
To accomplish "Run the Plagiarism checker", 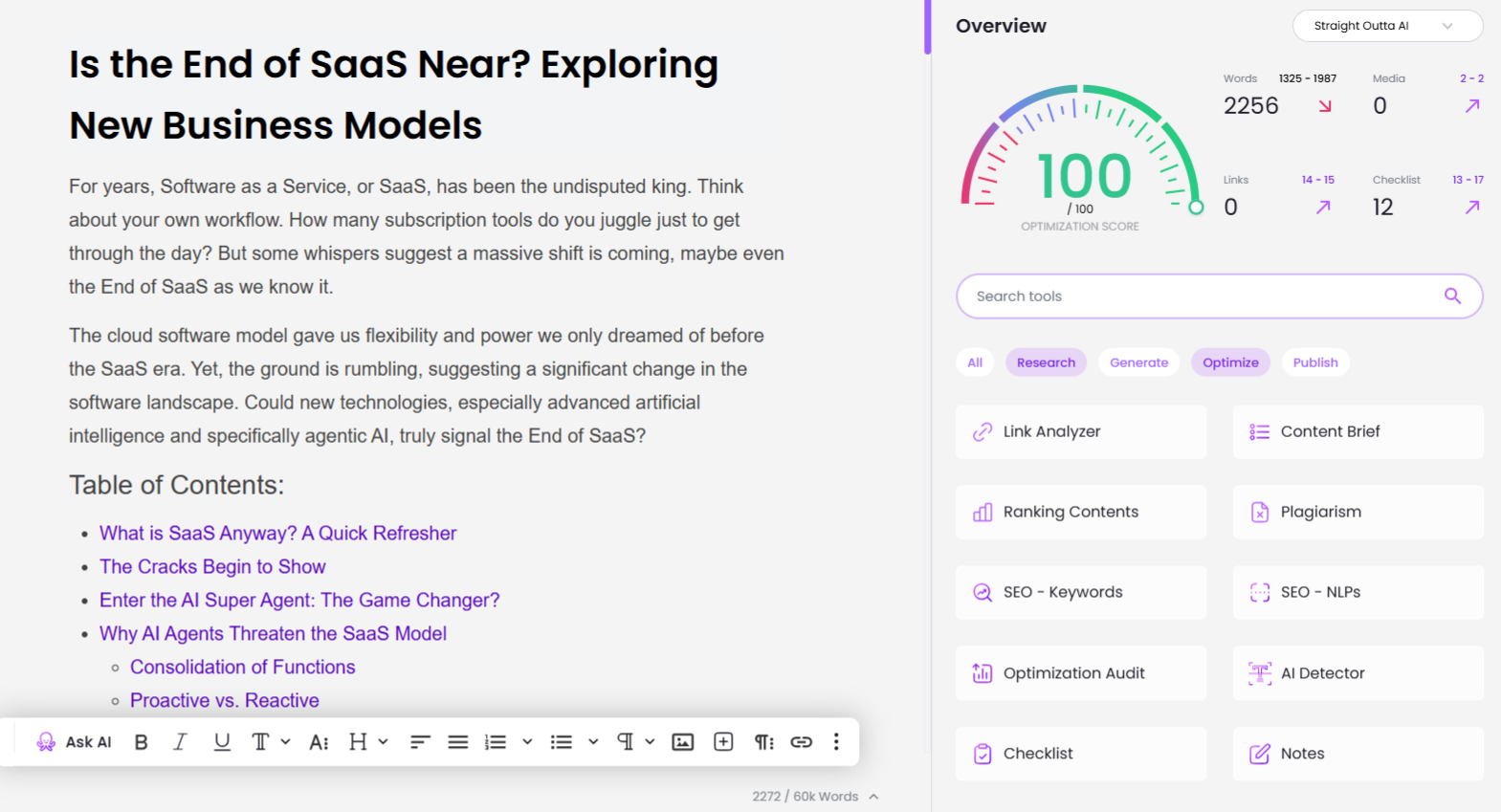I will pos(1358,513).
